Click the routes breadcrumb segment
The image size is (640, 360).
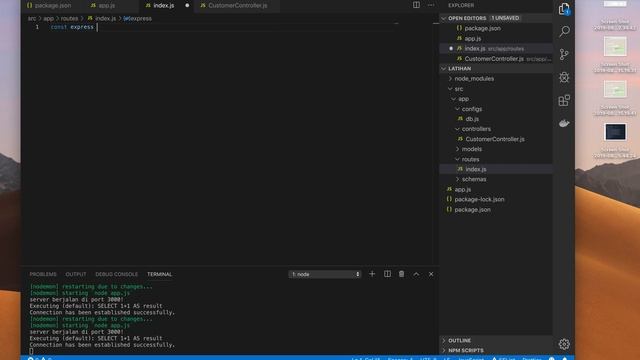[69, 18]
